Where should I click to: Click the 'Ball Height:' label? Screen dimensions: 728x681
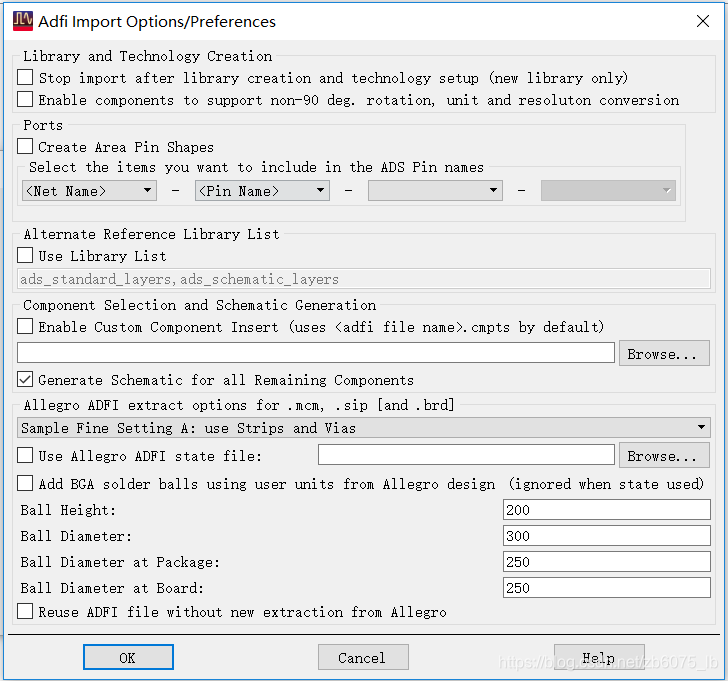(68, 510)
